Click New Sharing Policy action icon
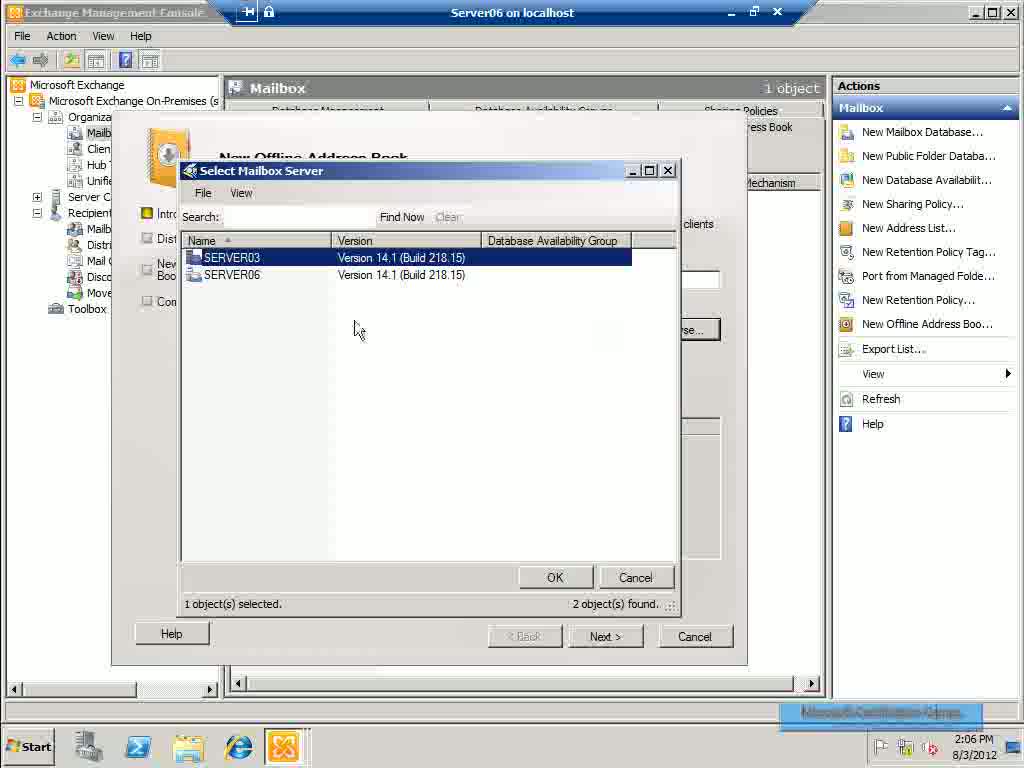 click(847, 204)
